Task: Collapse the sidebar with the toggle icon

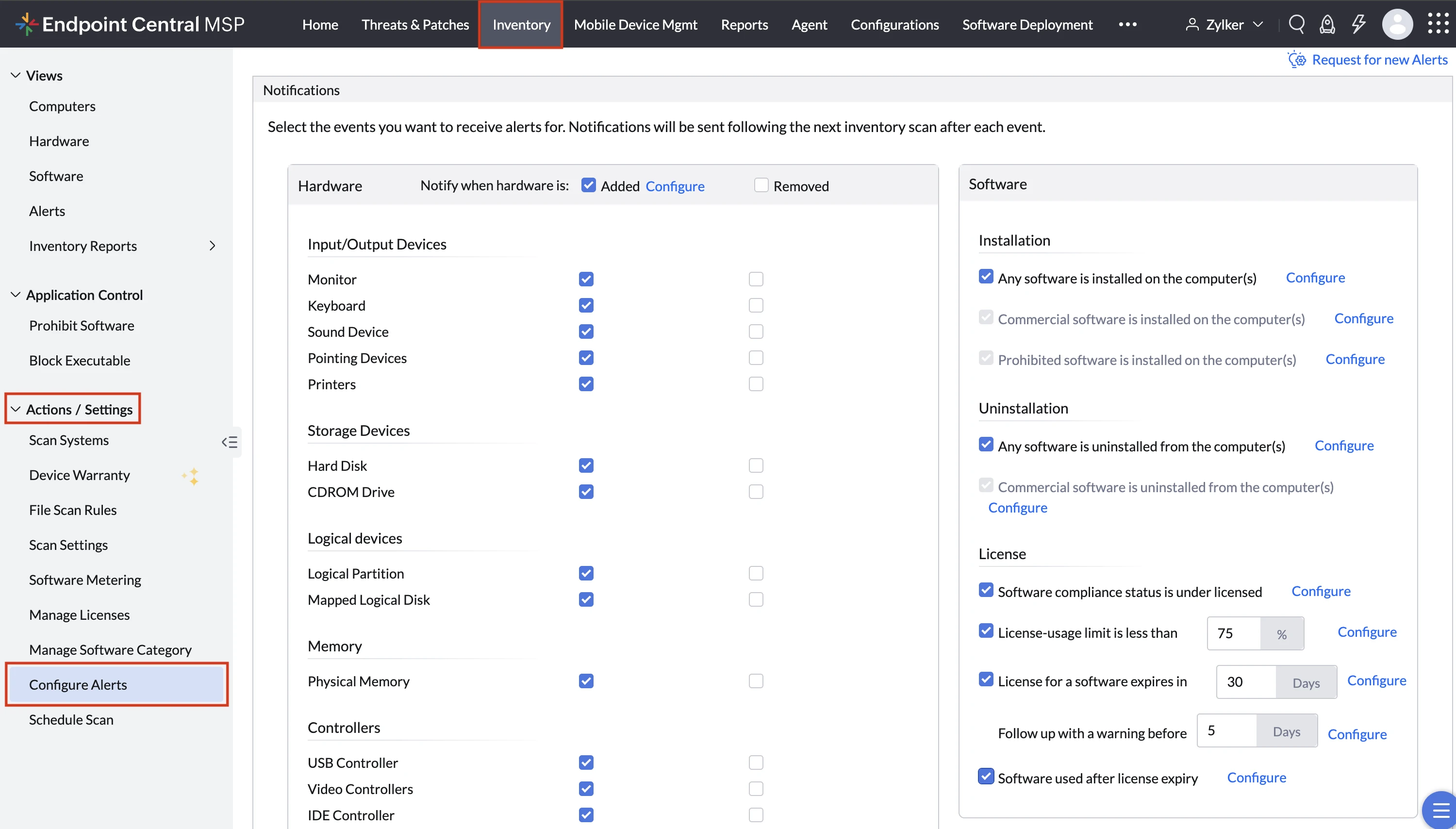Action: pyautogui.click(x=230, y=442)
